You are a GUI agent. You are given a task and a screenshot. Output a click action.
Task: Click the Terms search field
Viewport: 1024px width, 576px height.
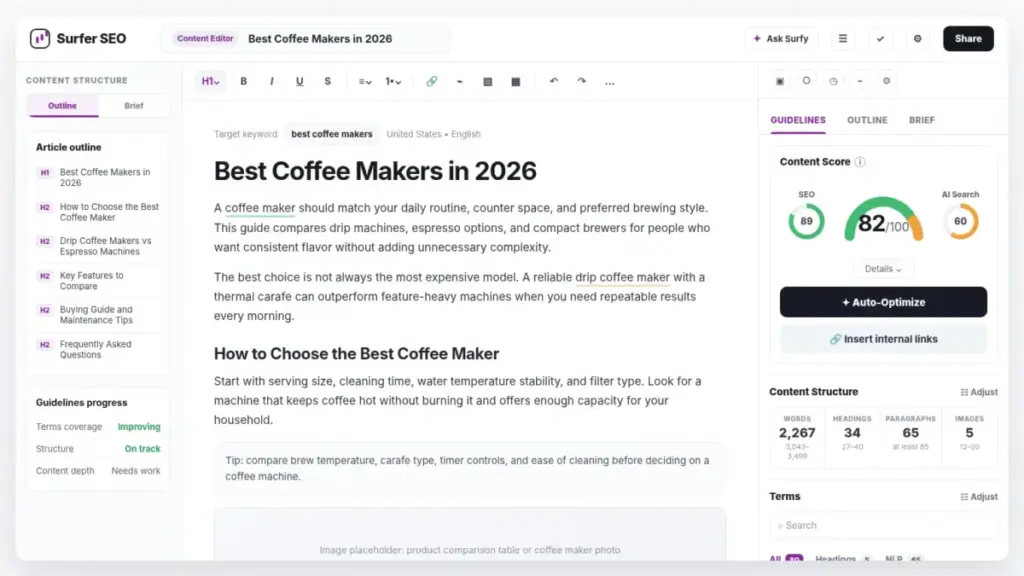[883, 526]
